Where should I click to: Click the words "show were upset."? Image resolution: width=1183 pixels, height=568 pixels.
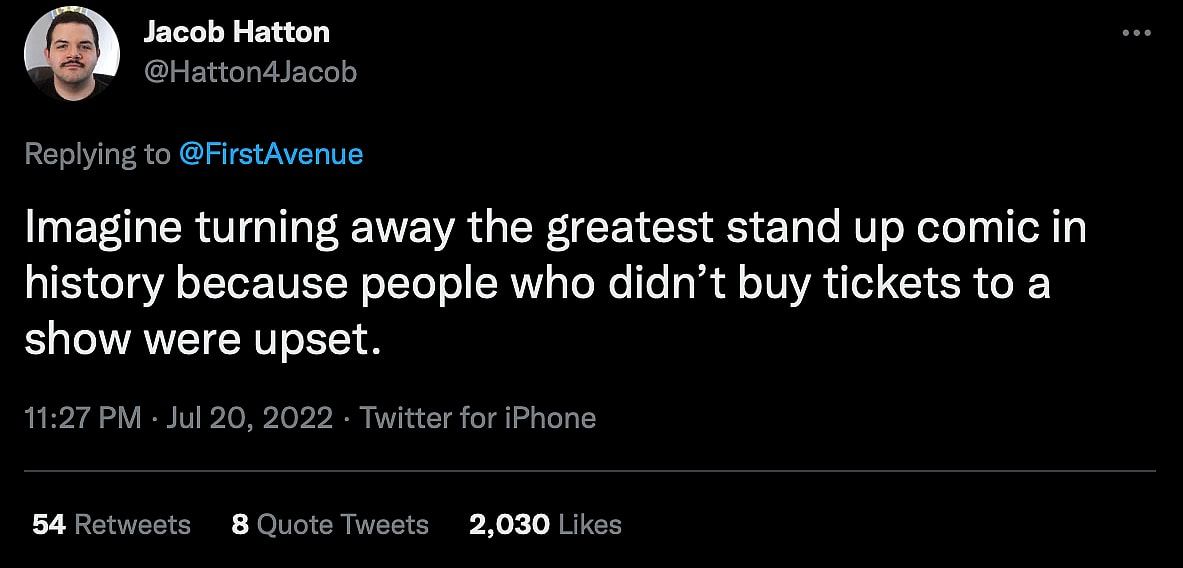click(x=203, y=341)
